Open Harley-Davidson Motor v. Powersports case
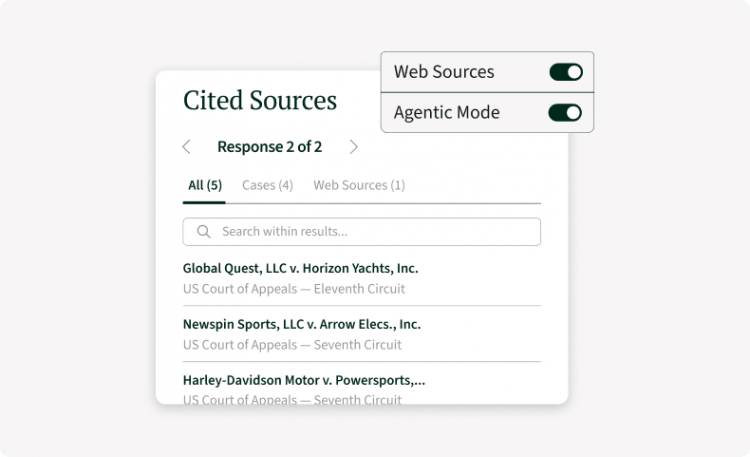The image size is (750, 457). [x=304, y=380]
